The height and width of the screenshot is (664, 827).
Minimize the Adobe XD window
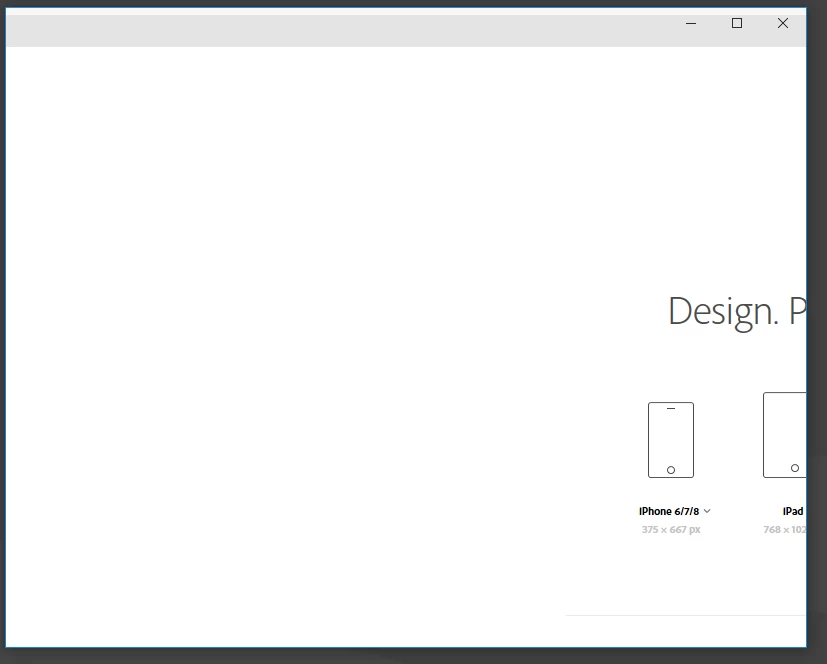691,23
